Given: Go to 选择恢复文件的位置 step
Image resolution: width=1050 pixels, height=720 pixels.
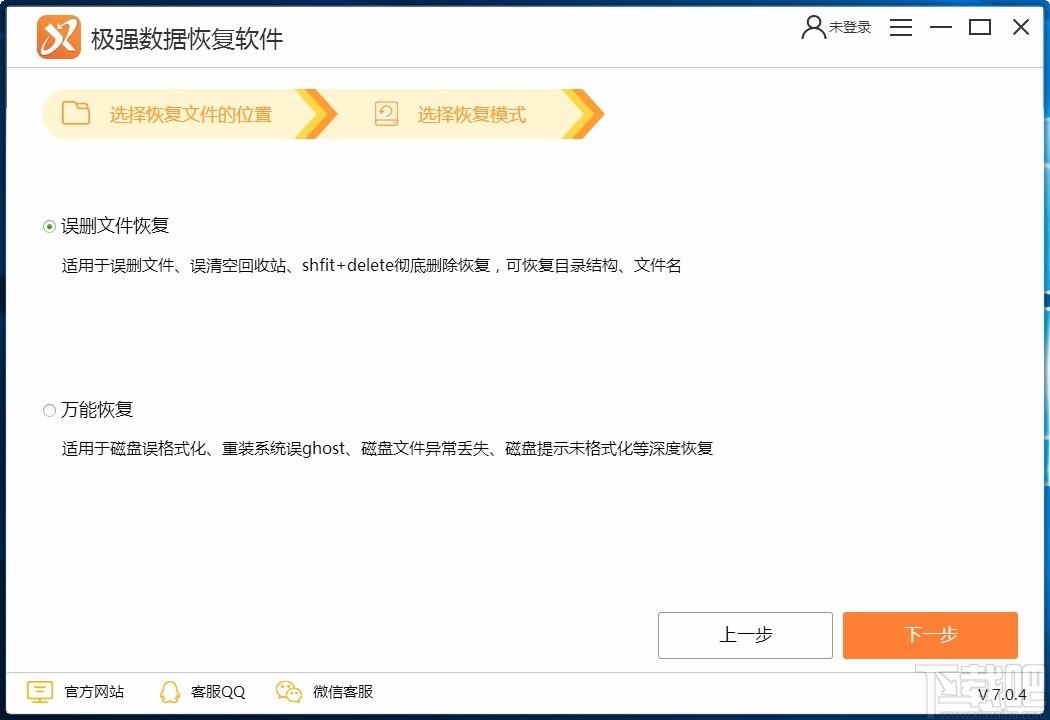Looking at the screenshot, I should click(x=190, y=115).
